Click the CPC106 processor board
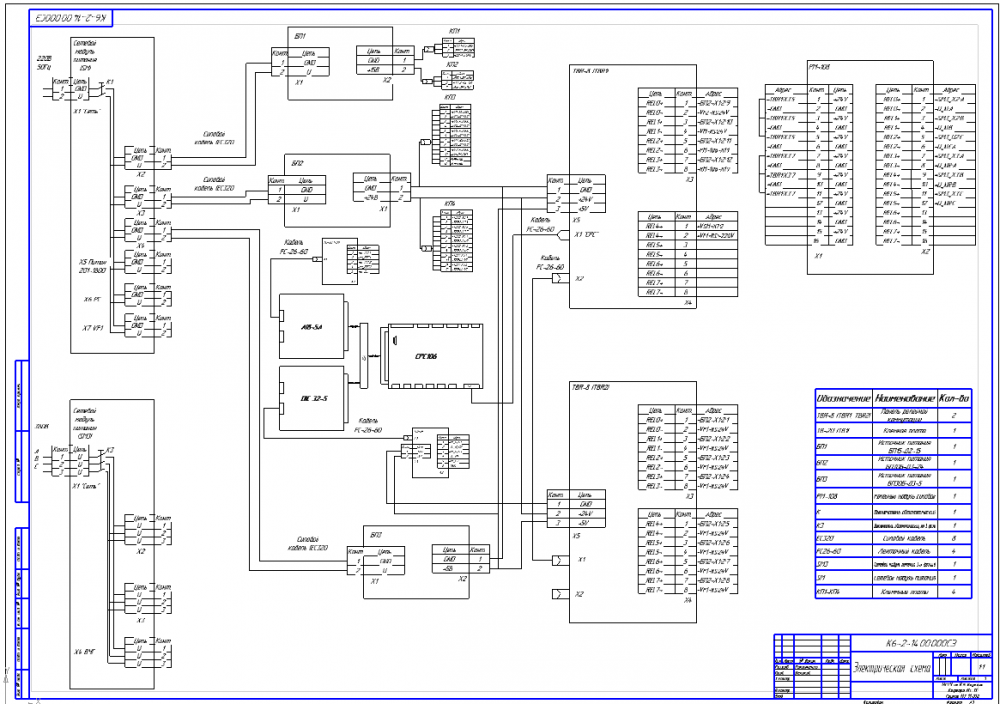Screen dimensions: 1000x704 pyautogui.click(x=430, y=355)
